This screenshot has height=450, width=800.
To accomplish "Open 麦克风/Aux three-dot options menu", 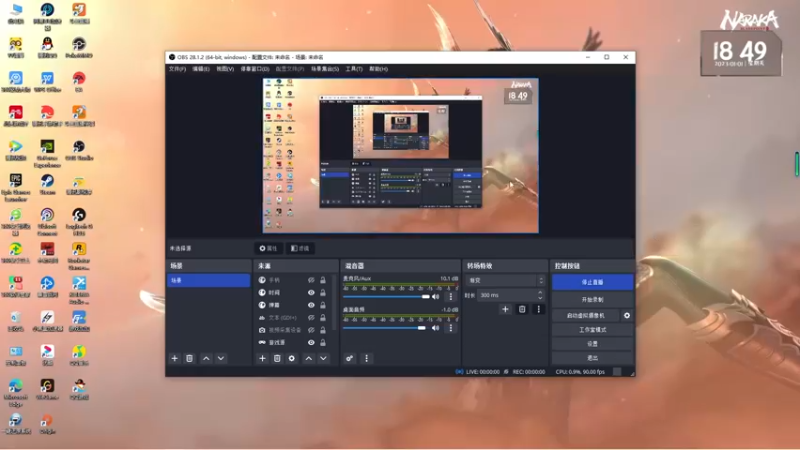I will click(451, 296).
